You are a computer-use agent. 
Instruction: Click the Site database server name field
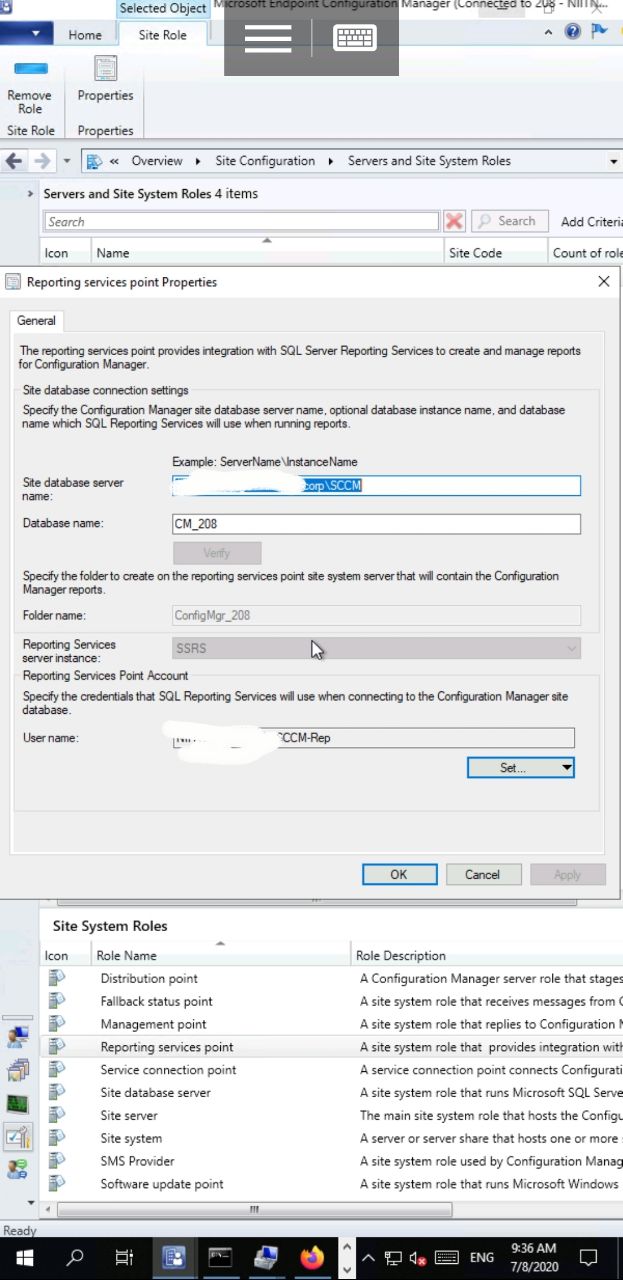(x=377, y=485)
